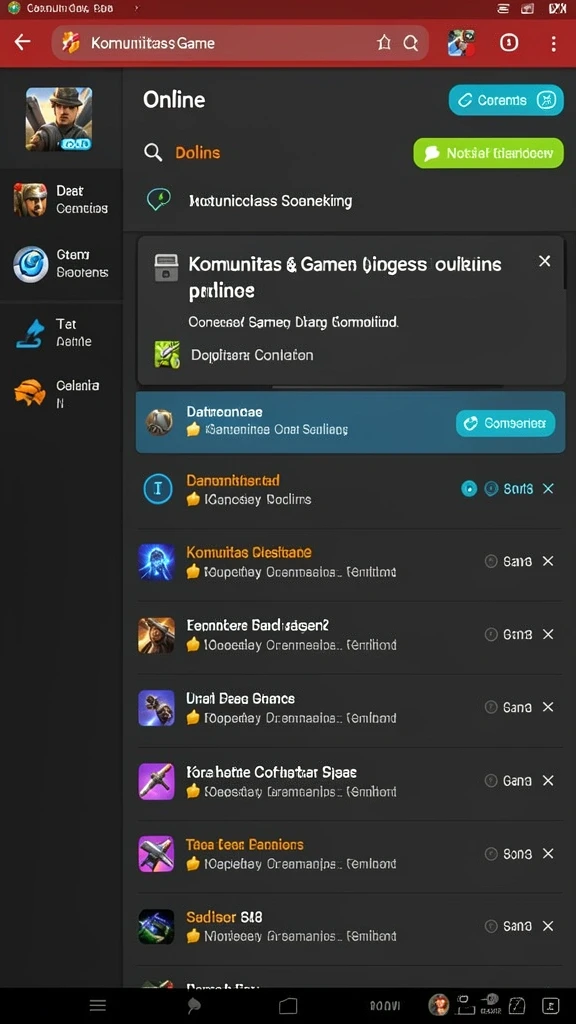Screen dimensions: 576x1024
Task: Open the hamburger menu in bottom bar
Action: pos(98,1006)
